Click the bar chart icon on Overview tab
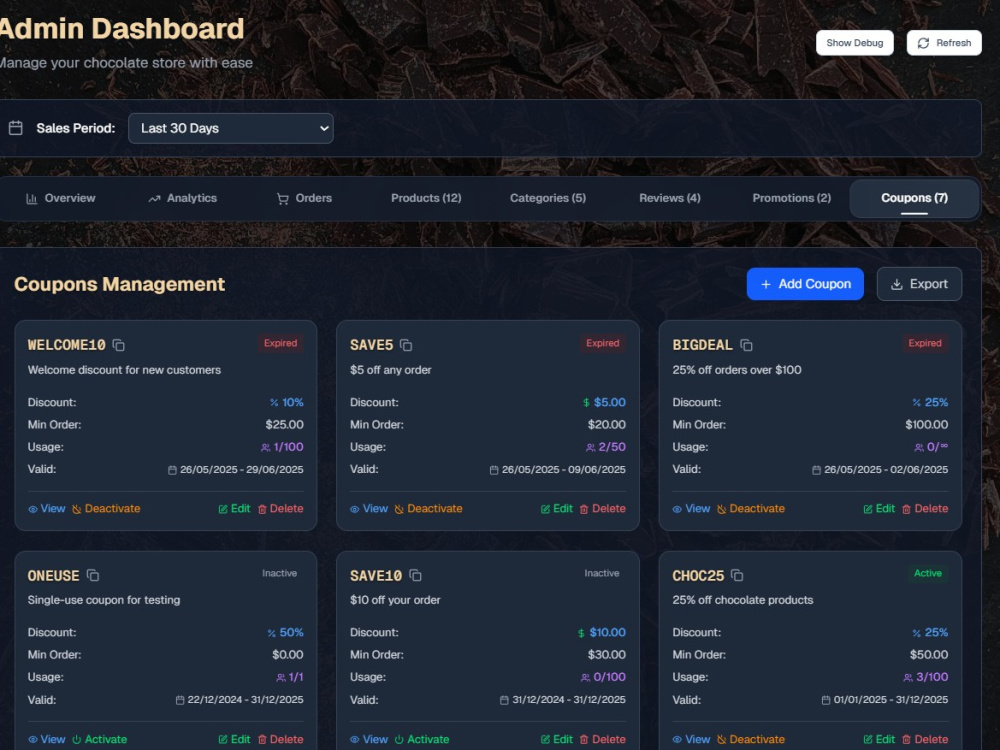This screenshot has width=1000, height=750. pos(31,199)
